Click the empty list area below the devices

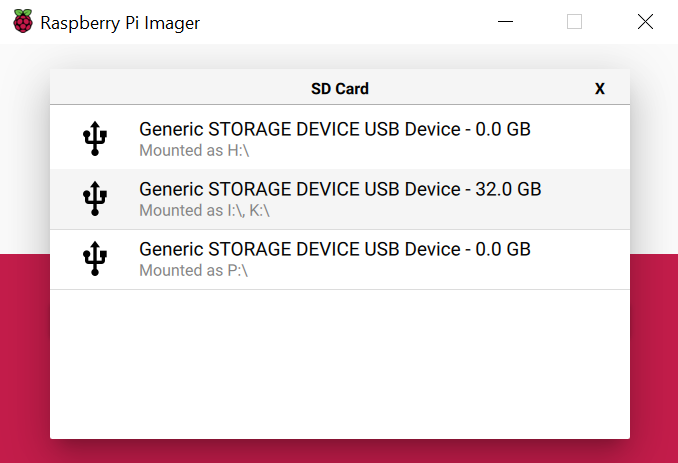click(x=340, y=364)
